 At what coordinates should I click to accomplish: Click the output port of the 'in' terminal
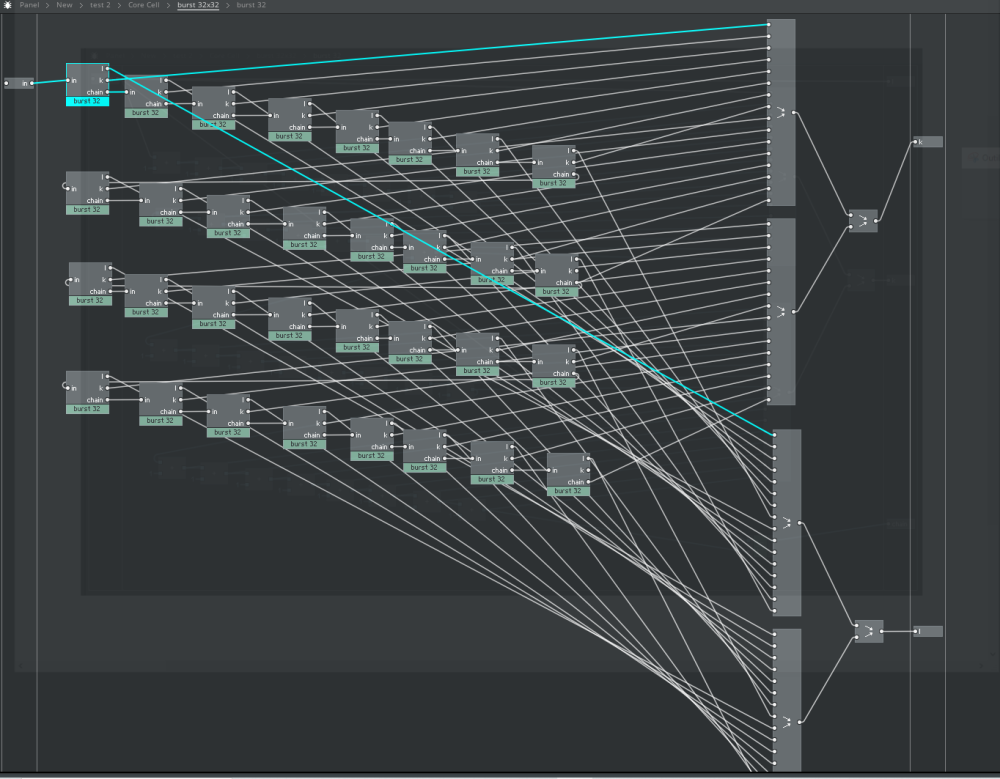click(32, 83)
